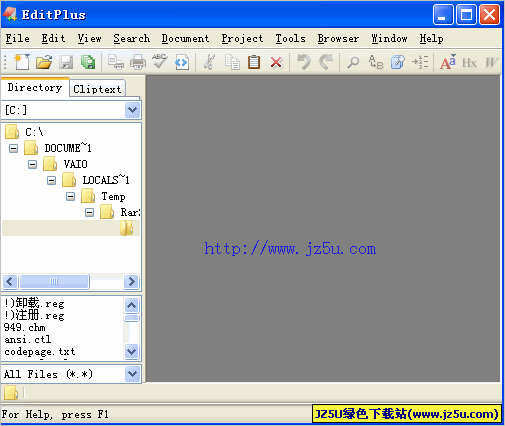
Task: Switch to the Directory tab
Action: (x=35, y=87)
